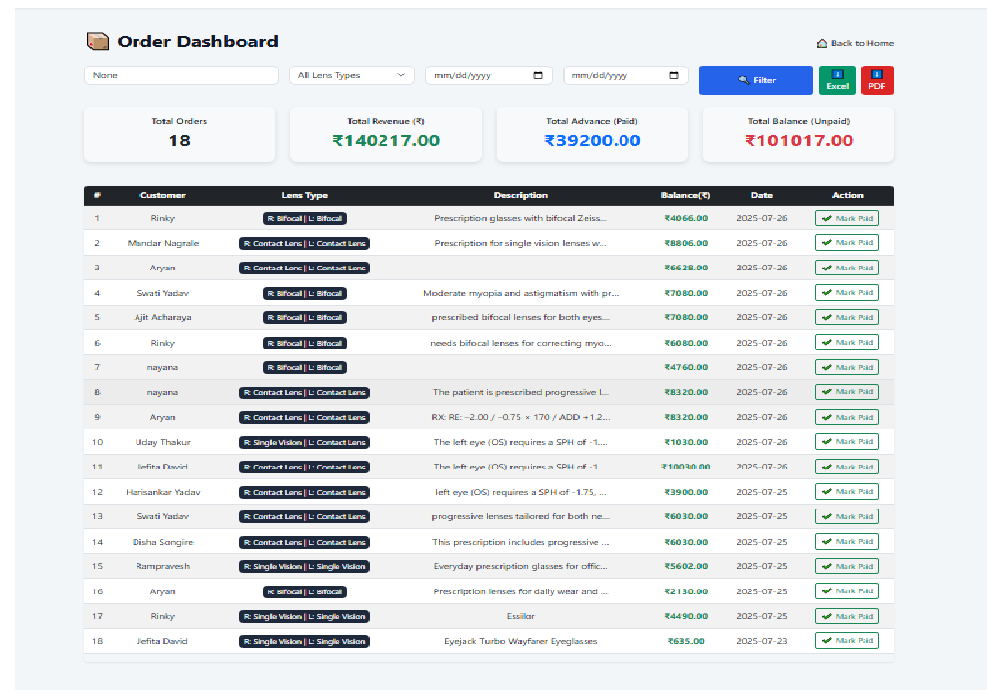This screenshot has height=699, width=1002.
Task: Mark Uday Thakur's order as paid
Action: [846, 442]
